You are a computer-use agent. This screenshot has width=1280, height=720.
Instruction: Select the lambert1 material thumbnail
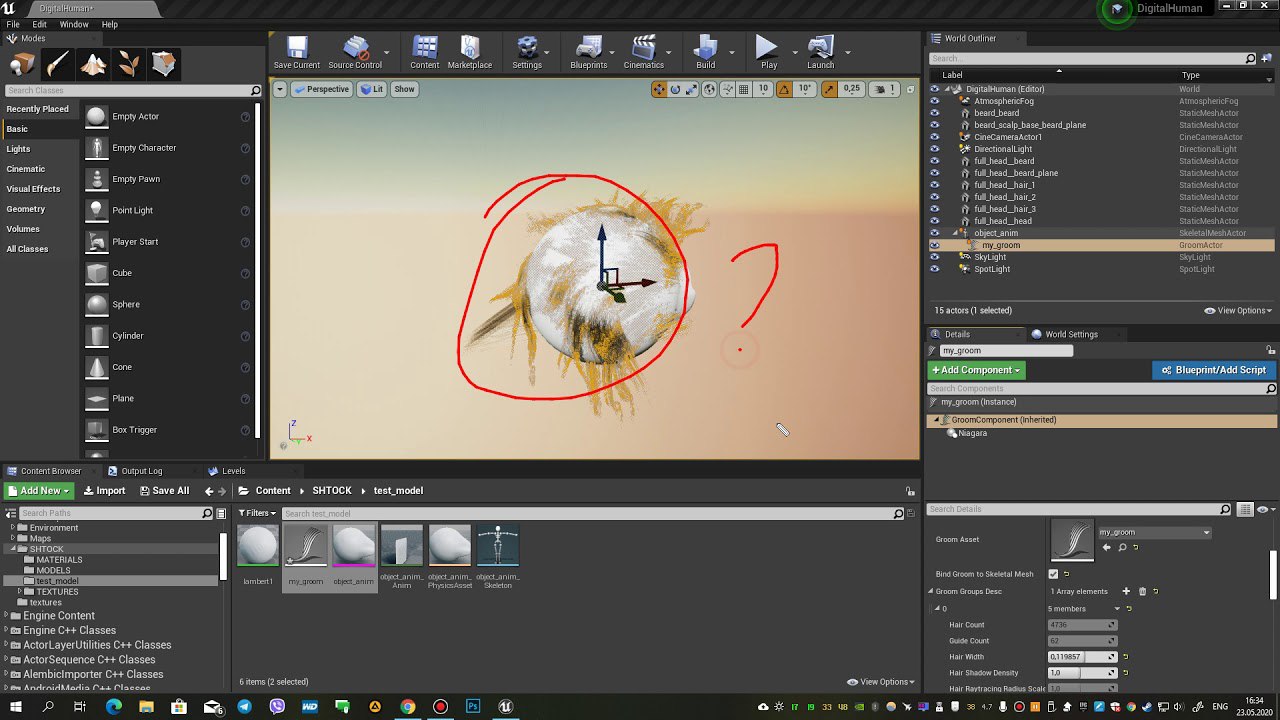coord(258,546)
